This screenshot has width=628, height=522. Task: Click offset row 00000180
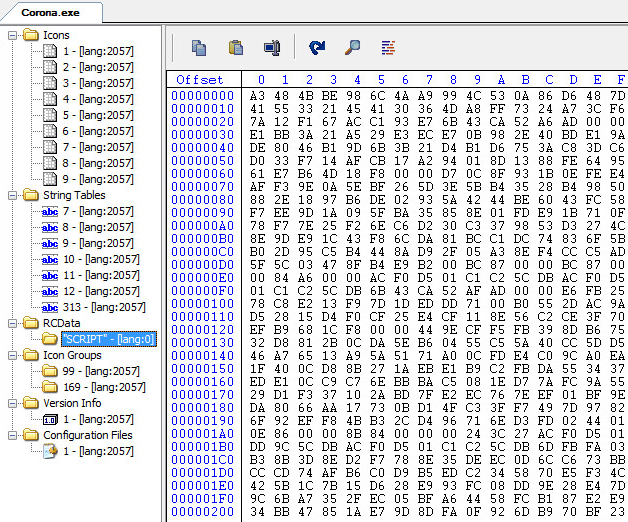tap(203, 408)
